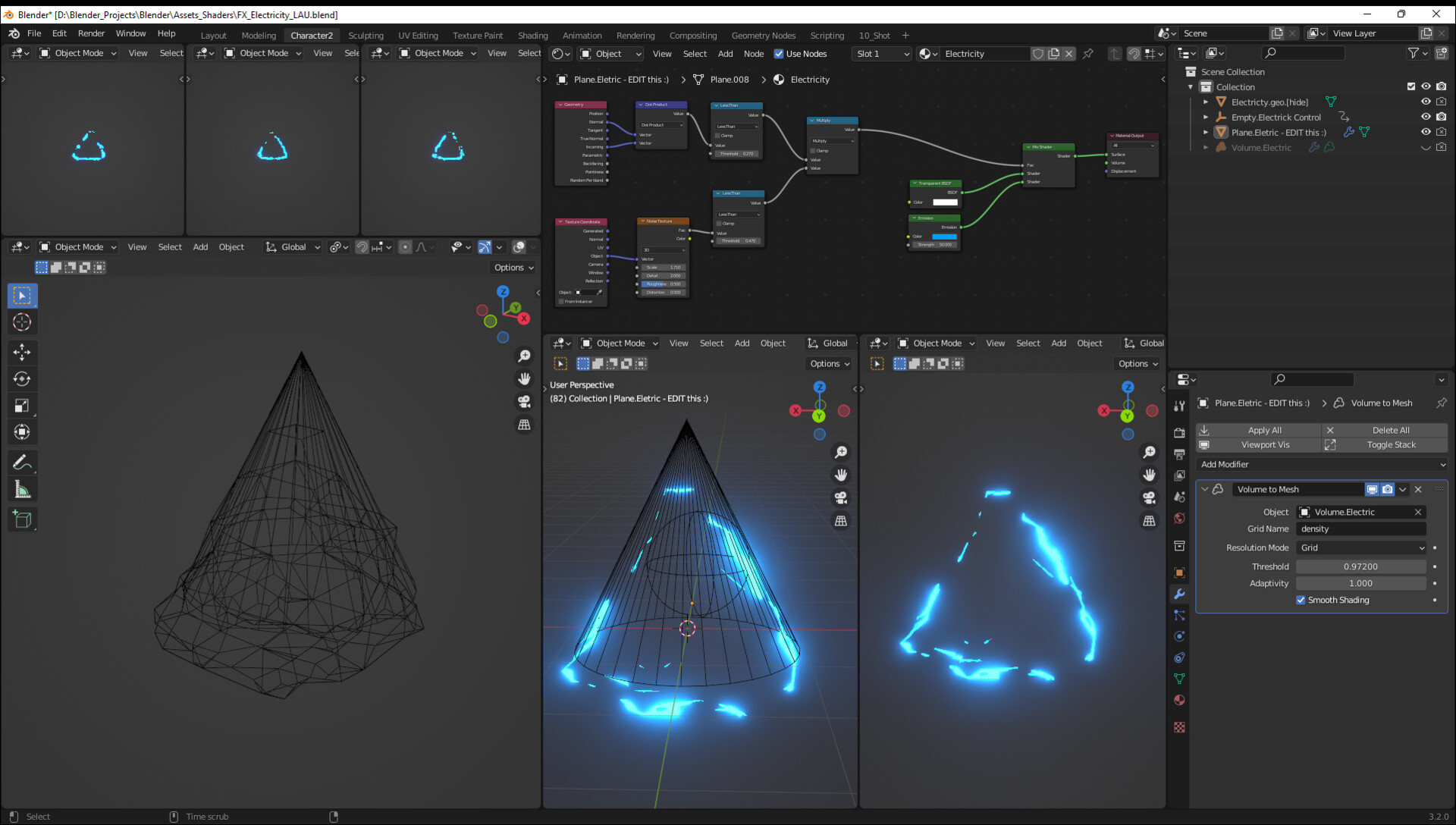Select the Add Cube tool
Viewport: 1456px width, 825px height.
click(x=22, y=519)
